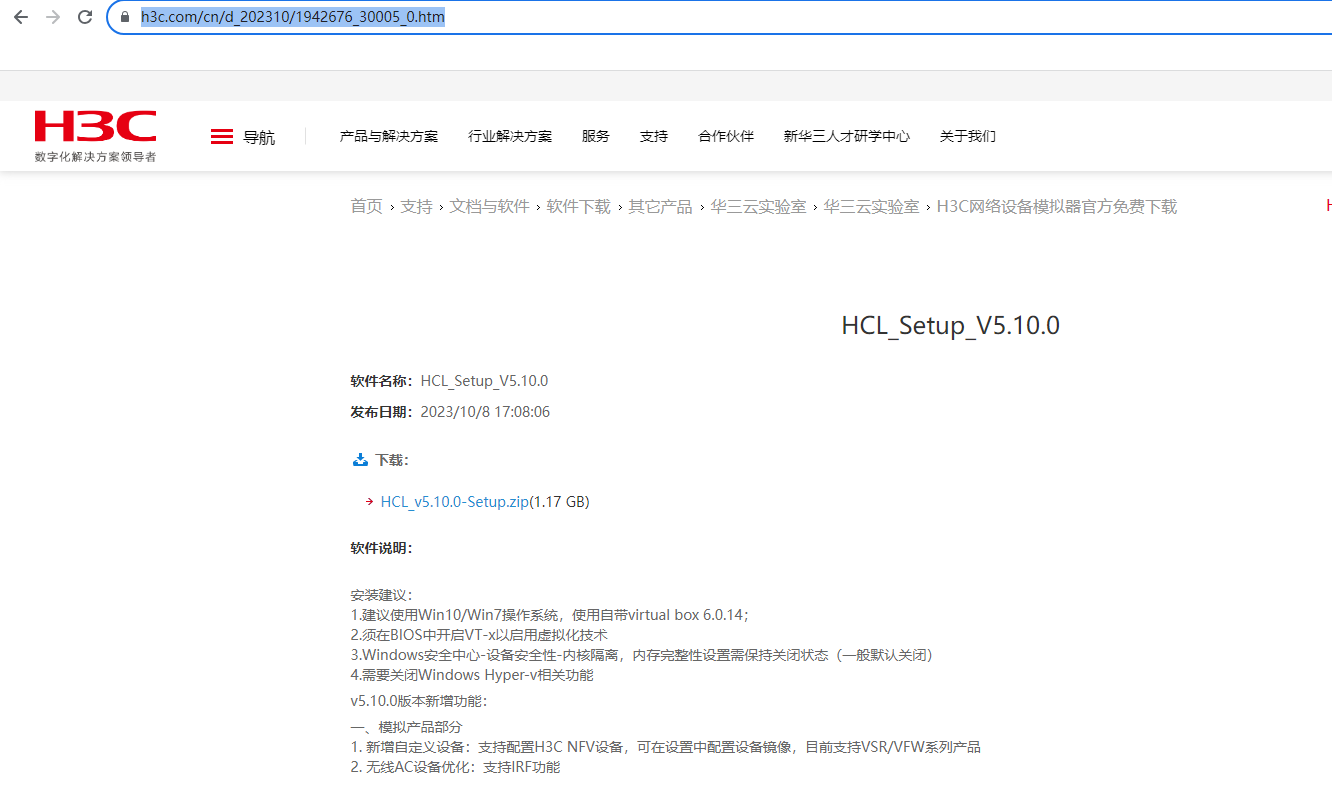The image size is (1332, 809).
Task: Go to 首页 in the breadcrumb
Action: tap(366, 206)
